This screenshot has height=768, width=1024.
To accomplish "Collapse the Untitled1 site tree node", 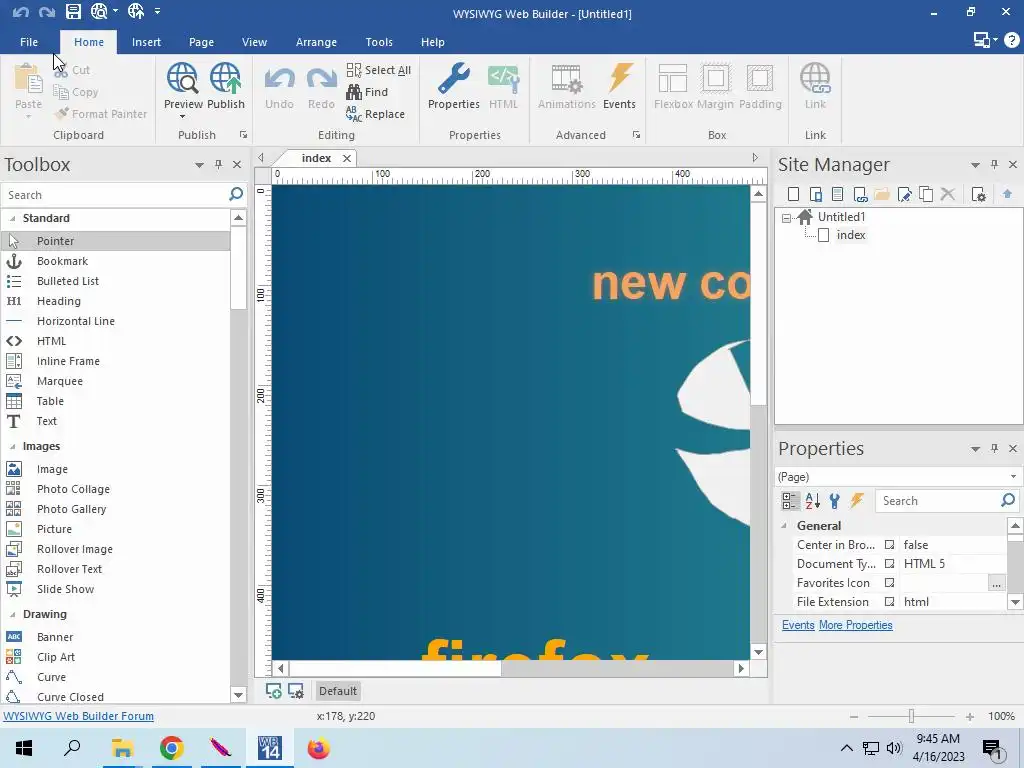I will 786,218.
